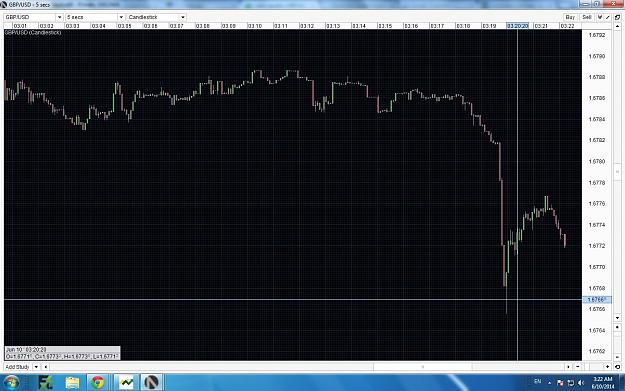625x391 pixels.
Task: Open the Windows Start menu
Action: pyautogui.click(x=11, y=383)
